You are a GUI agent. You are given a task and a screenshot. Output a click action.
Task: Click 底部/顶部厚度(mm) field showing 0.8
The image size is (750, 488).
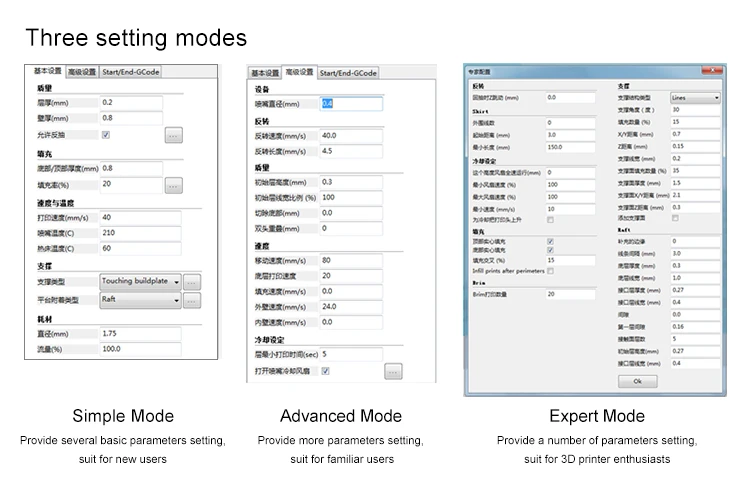pos(131,168)
